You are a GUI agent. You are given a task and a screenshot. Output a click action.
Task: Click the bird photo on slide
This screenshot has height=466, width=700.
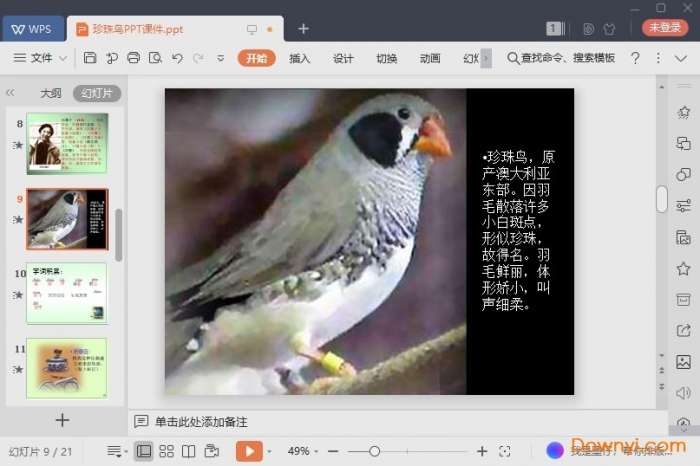click(316, 241)
